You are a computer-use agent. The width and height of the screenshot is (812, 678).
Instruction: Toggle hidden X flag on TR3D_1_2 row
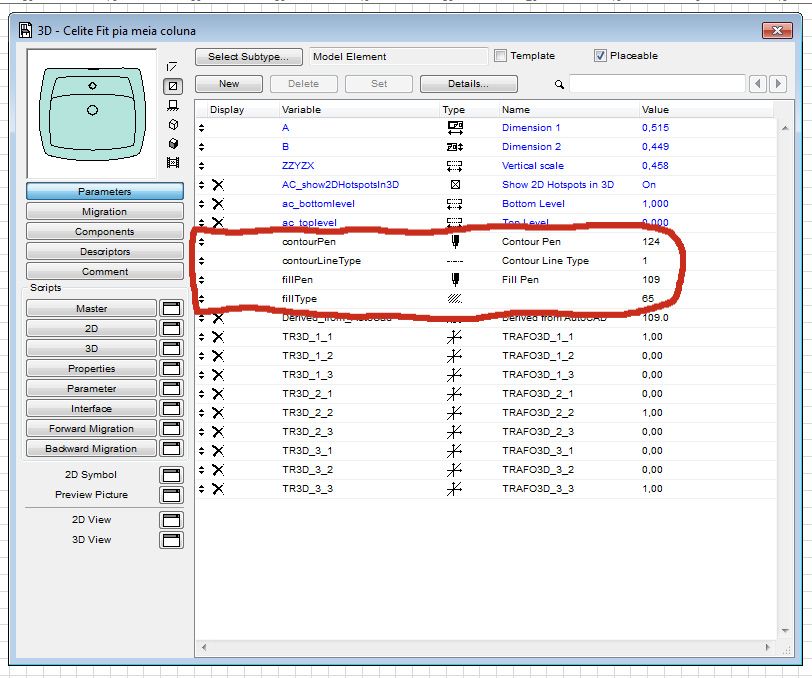coord(218,356)
